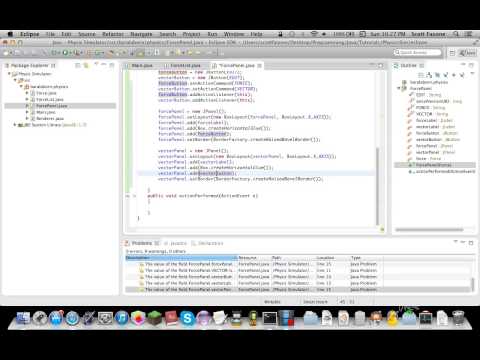The width and height of the screenshot is (480, 360).
Task: Maximize the editor area
Action: (x=381, y=65)
